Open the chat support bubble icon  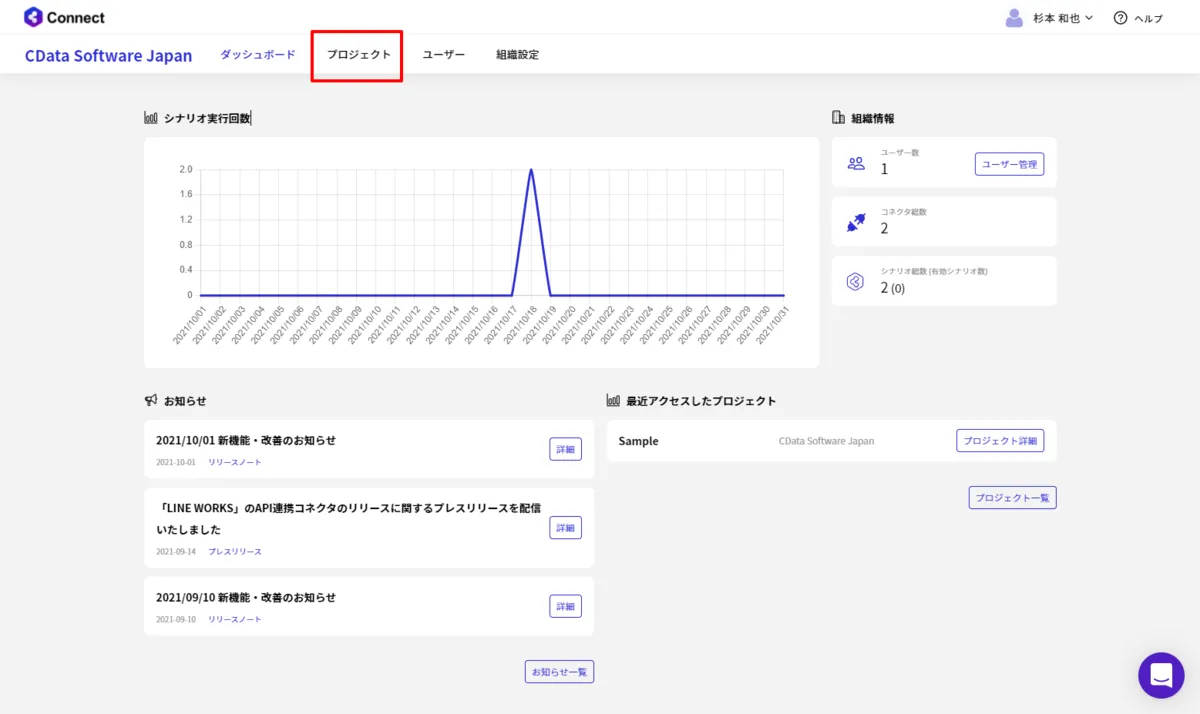tap(1160, 675)
